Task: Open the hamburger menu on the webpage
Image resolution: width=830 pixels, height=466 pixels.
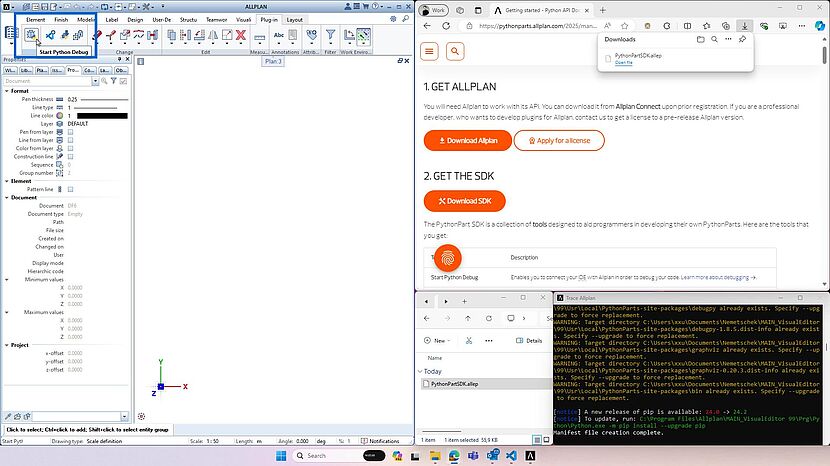Action: click(430, 51)
